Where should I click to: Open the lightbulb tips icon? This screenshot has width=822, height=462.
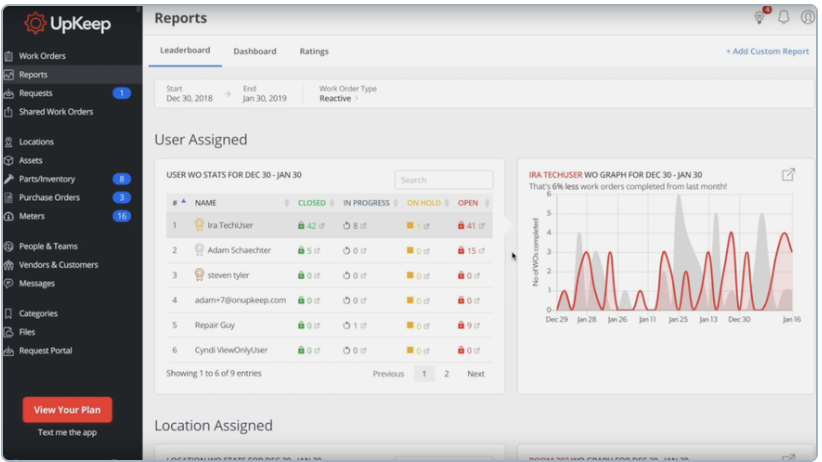760,17
